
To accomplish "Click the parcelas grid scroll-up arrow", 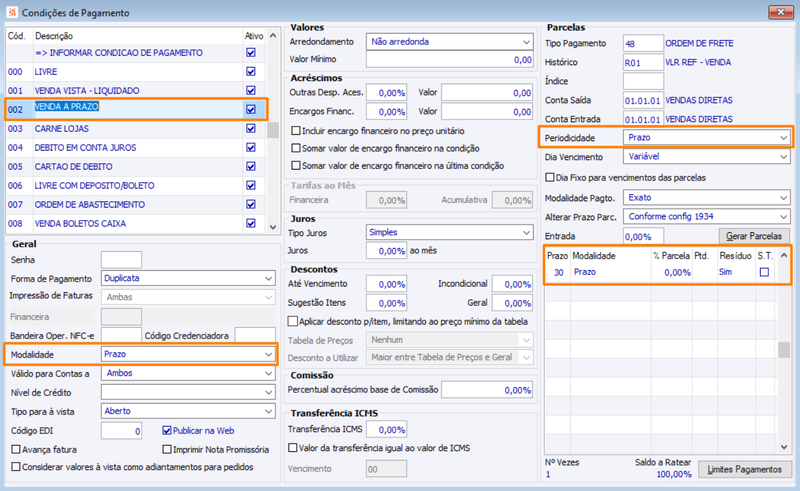I will click(x=784, y=255).
